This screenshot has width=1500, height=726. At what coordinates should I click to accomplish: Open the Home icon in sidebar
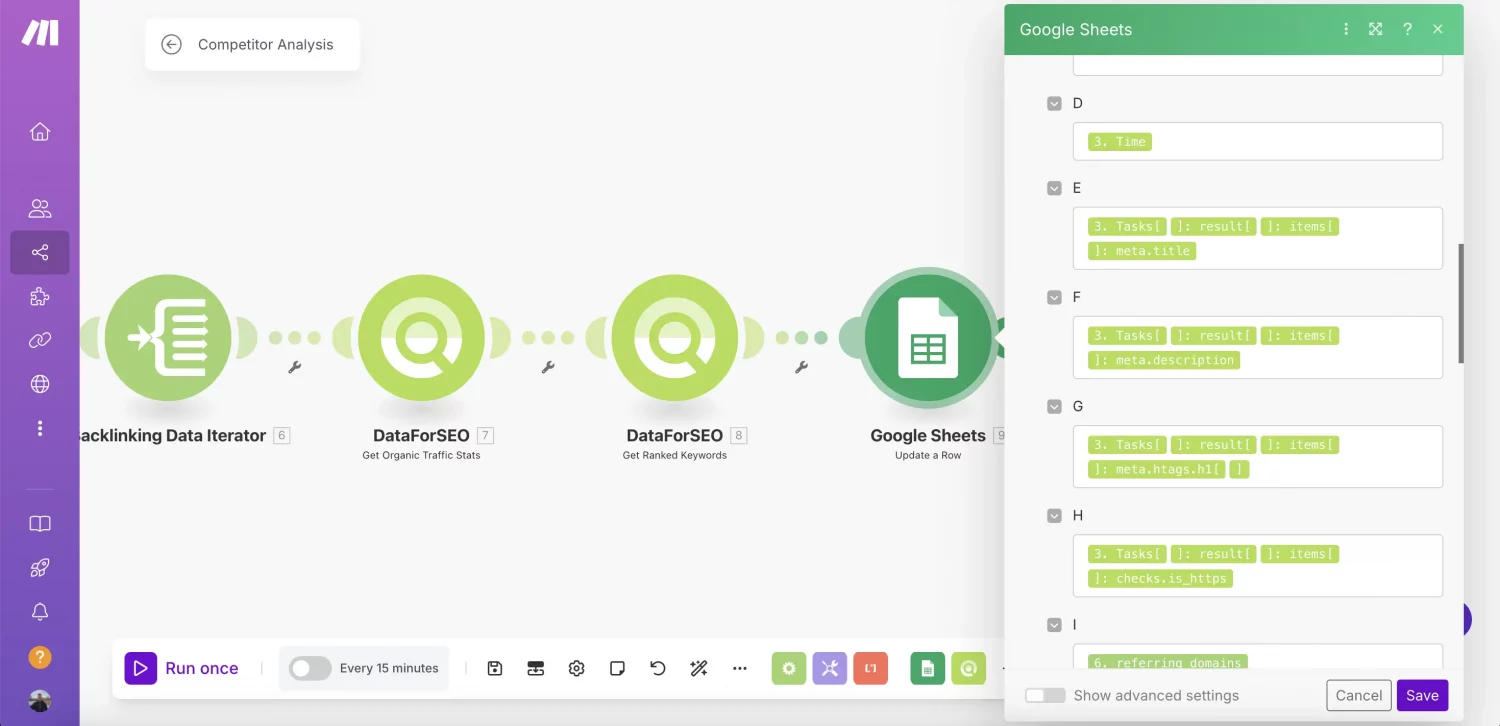(40, 132)
